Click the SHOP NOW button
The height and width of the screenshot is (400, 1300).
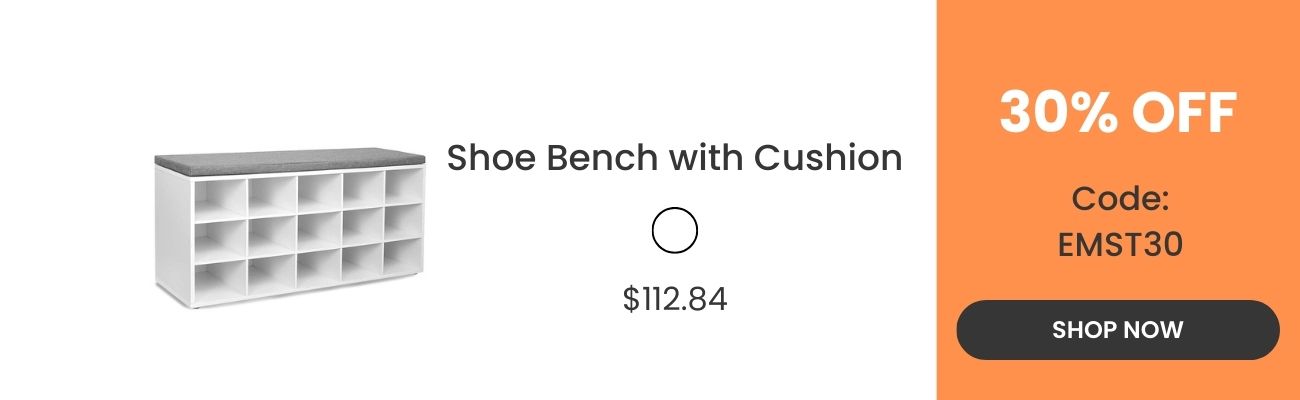(x=1117, y=330)
